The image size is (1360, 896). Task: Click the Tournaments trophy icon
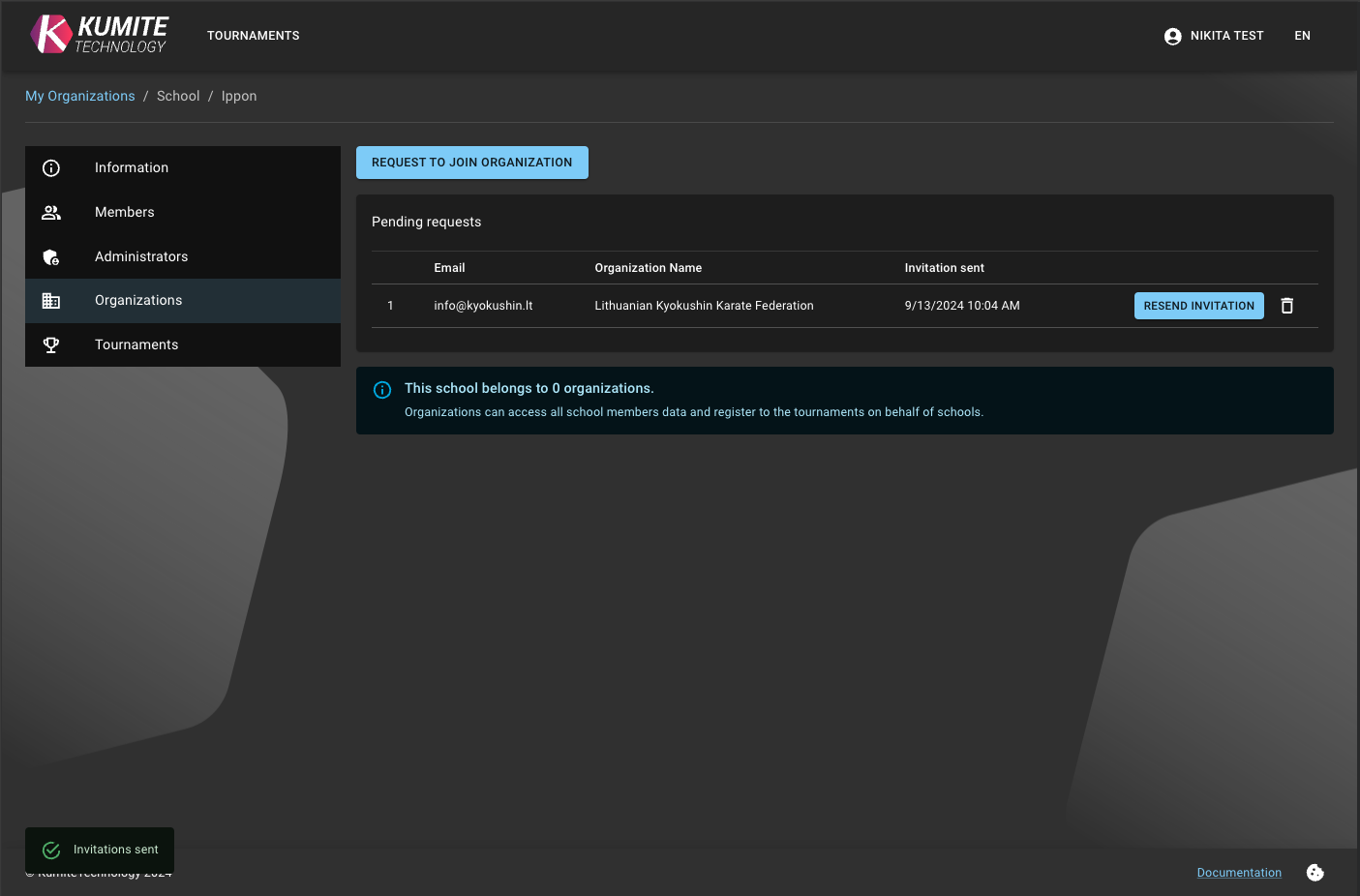pyautogui.click(x=51, y=345)
